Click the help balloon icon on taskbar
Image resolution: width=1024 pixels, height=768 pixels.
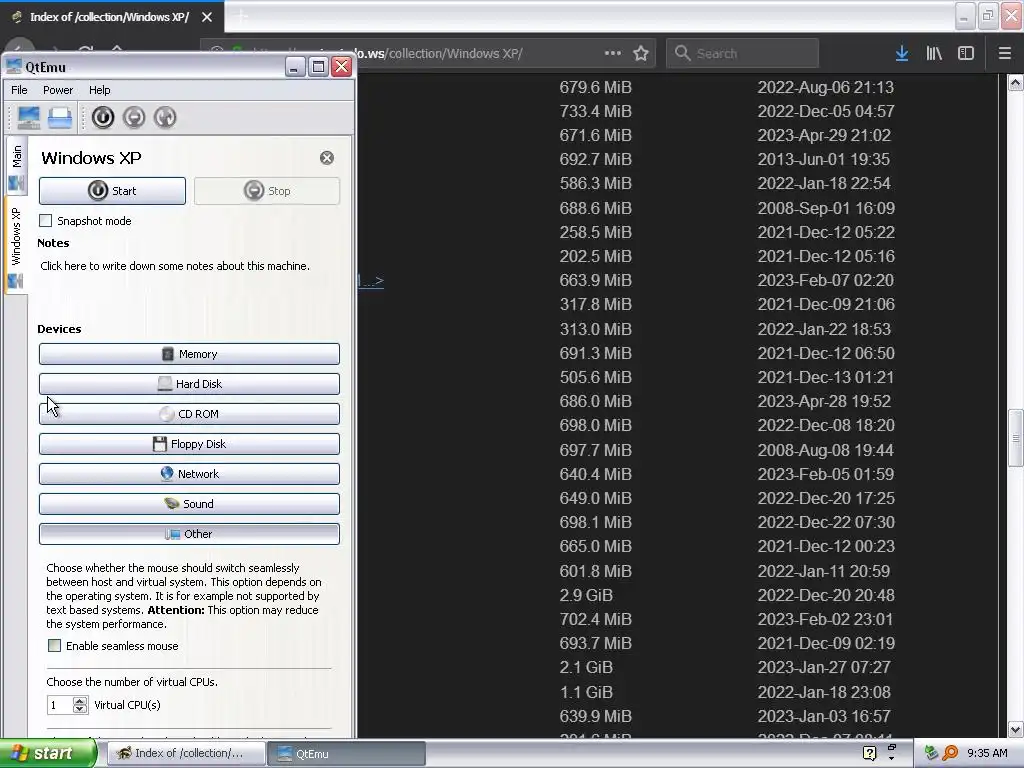tap(869, 754)
